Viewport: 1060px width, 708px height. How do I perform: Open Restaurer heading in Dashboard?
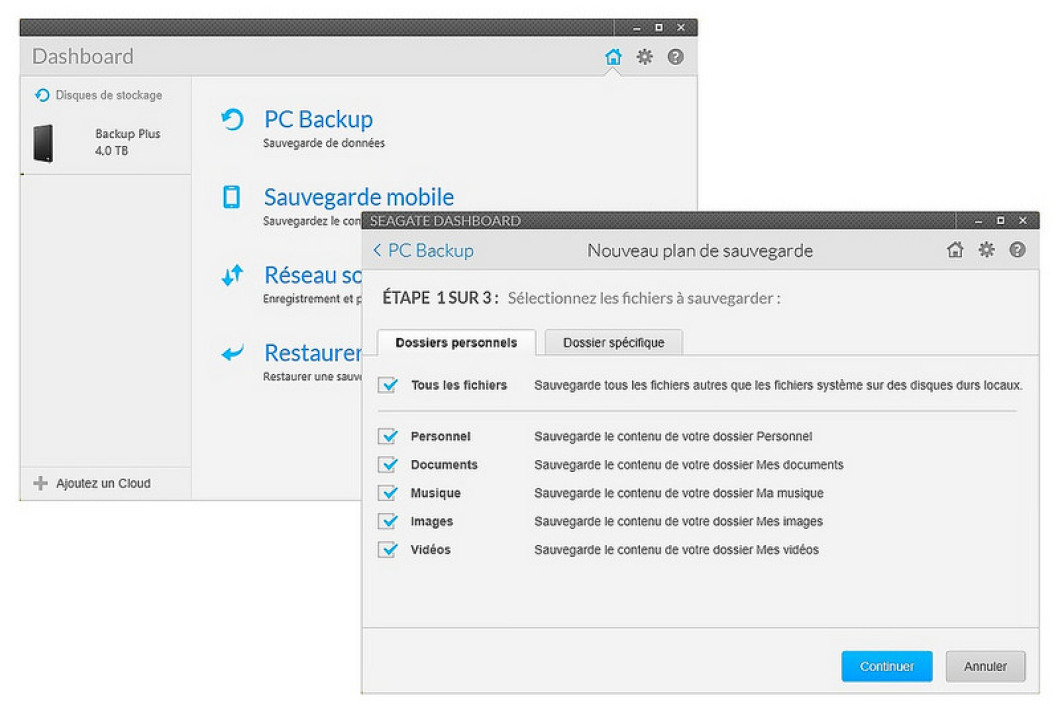coord(313,353)
